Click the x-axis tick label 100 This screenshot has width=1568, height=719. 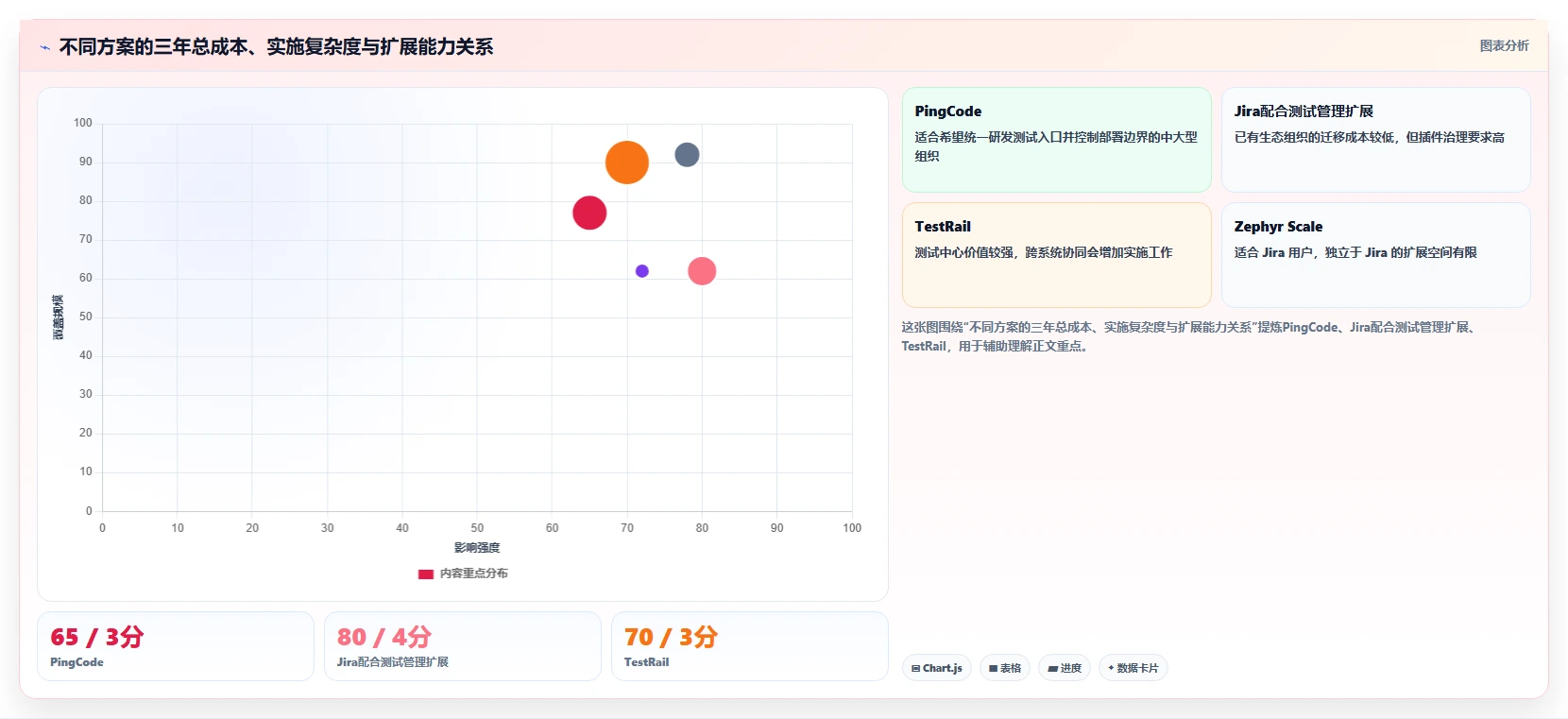(852, 528)
